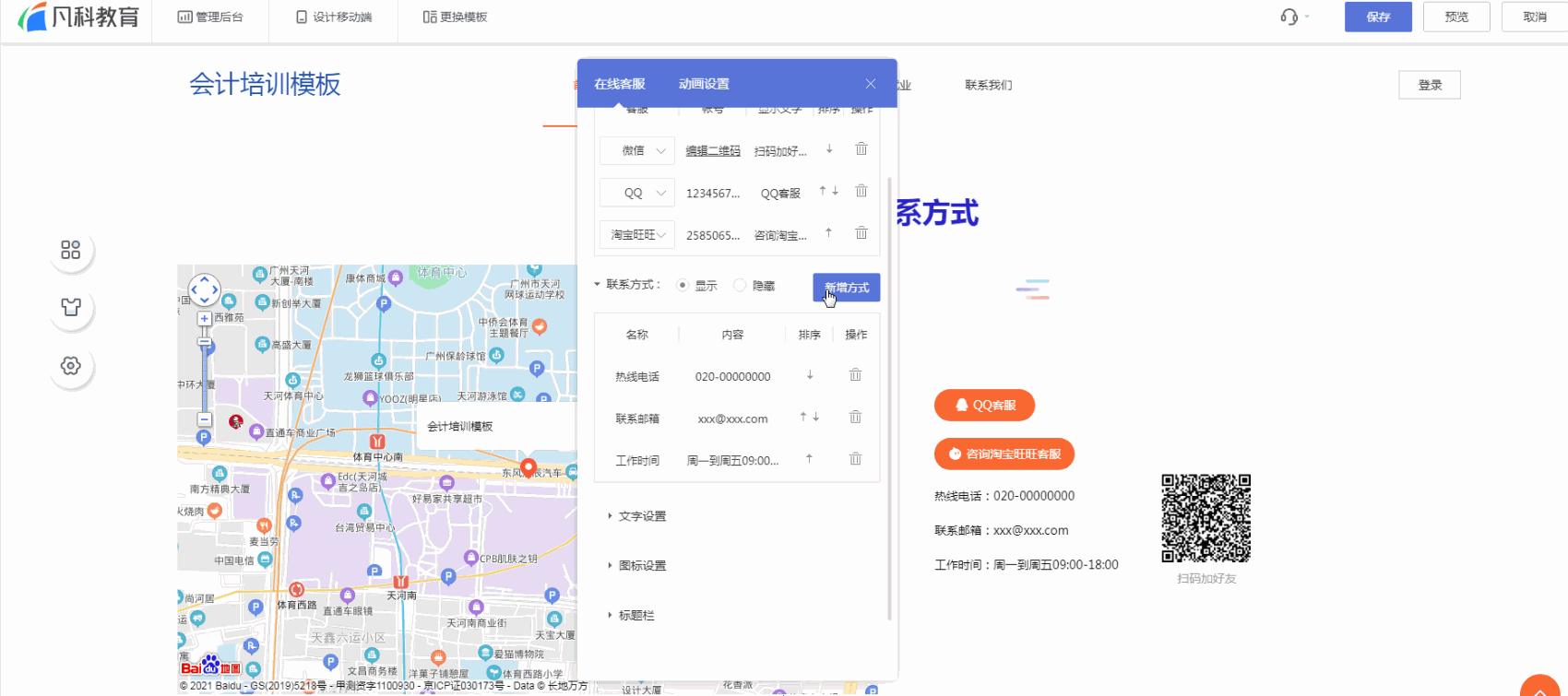Open the 编辑二维码 link

pos(713,150)
